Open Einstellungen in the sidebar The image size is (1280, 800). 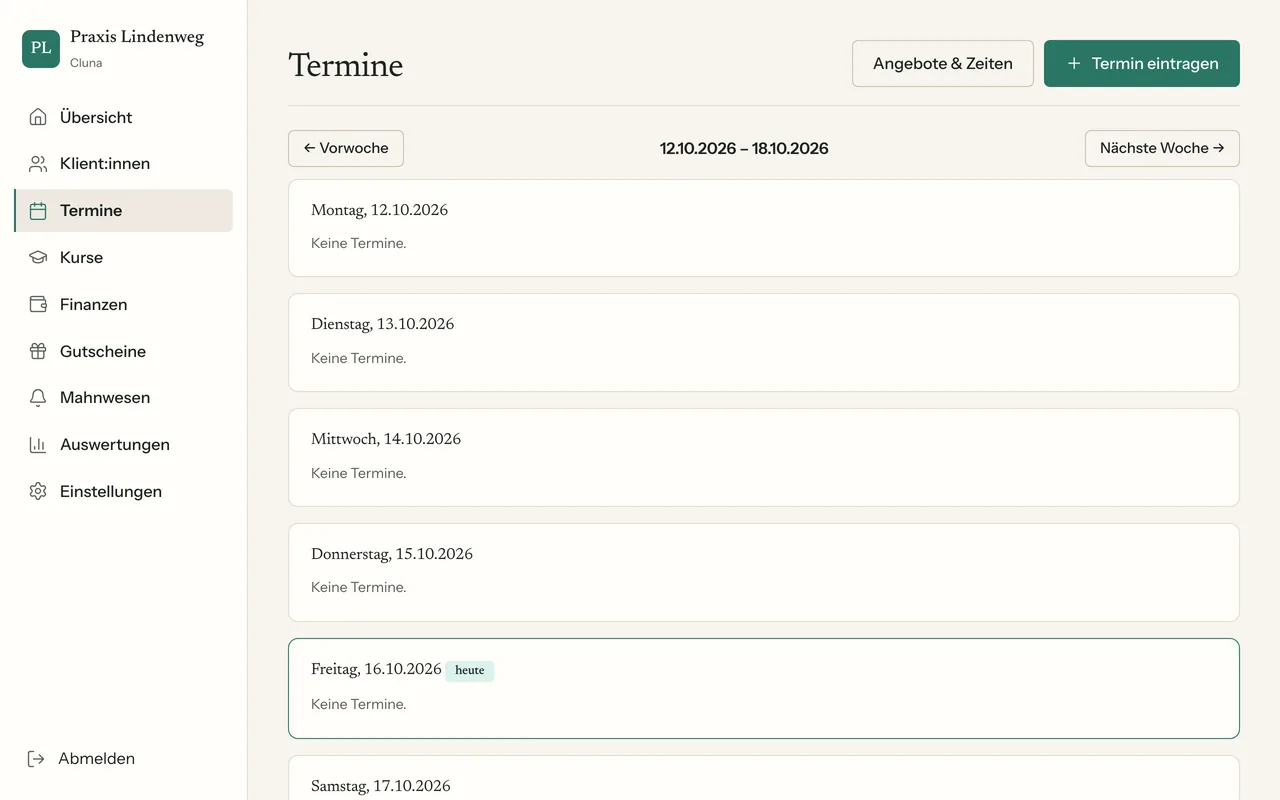pyautogui.click(x=124, y=492)
